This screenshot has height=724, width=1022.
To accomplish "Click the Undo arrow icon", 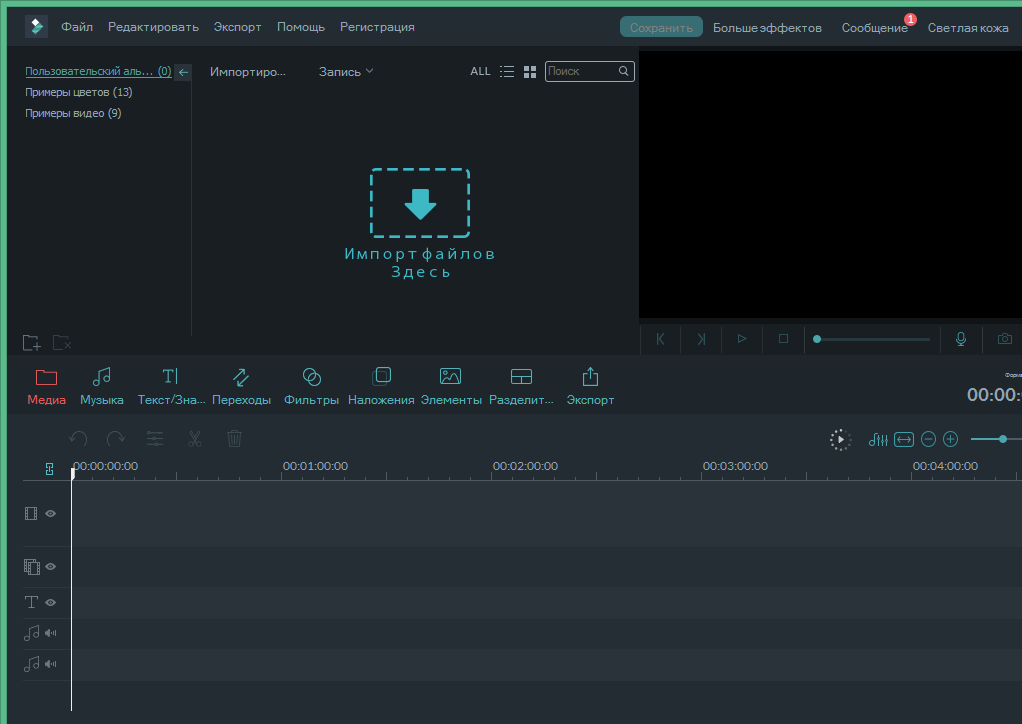I will coord(79,438).
